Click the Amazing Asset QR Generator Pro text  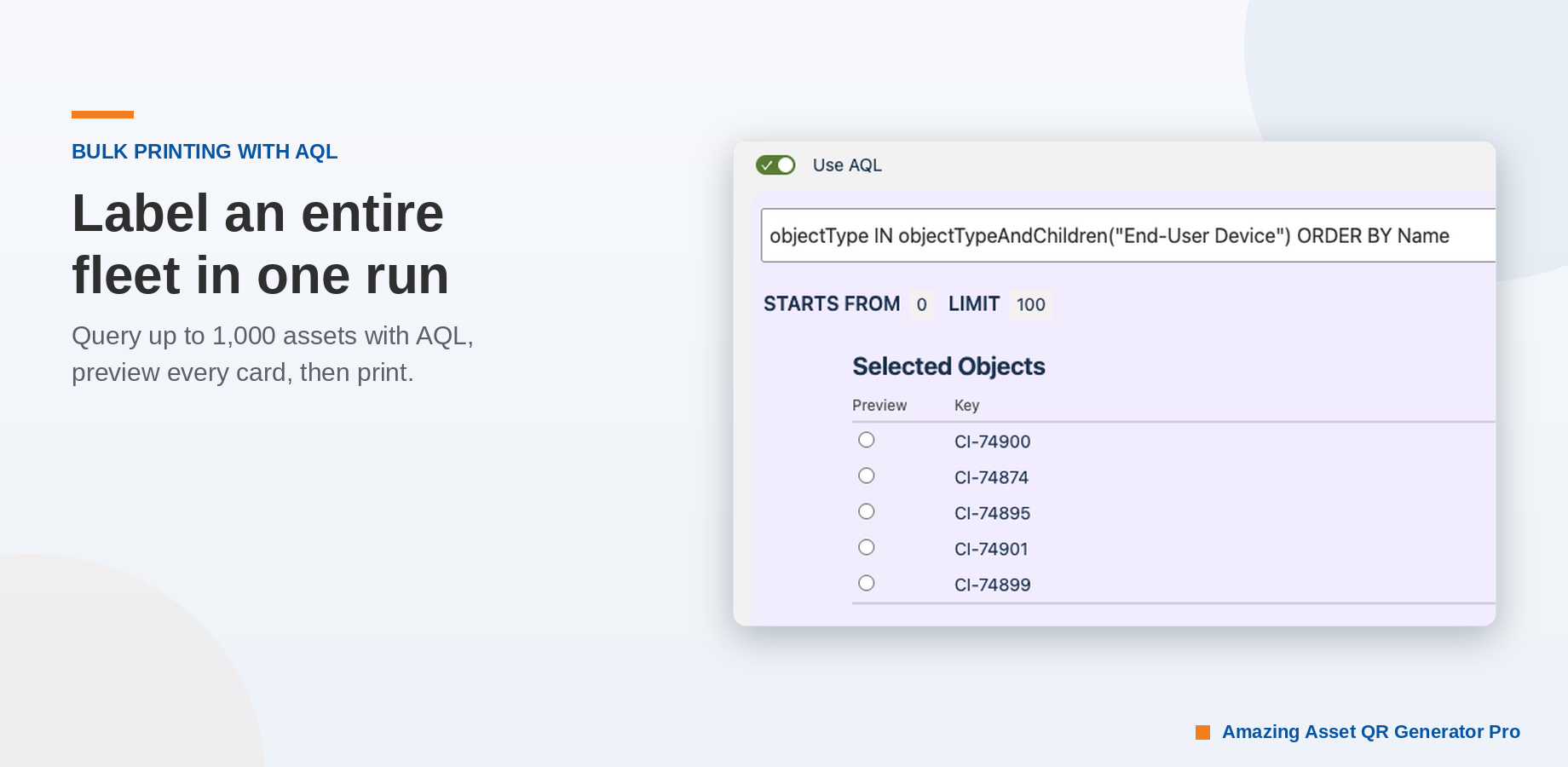click(1371, 732)
